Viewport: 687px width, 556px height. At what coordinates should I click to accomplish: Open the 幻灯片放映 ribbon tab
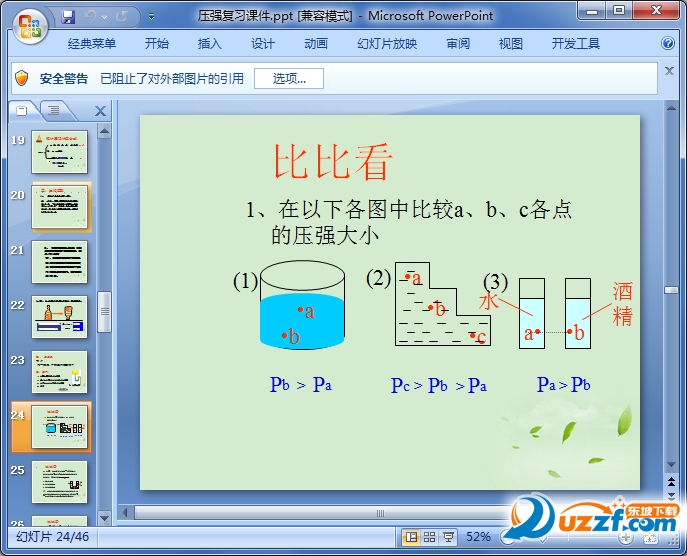tap(387, 43)
